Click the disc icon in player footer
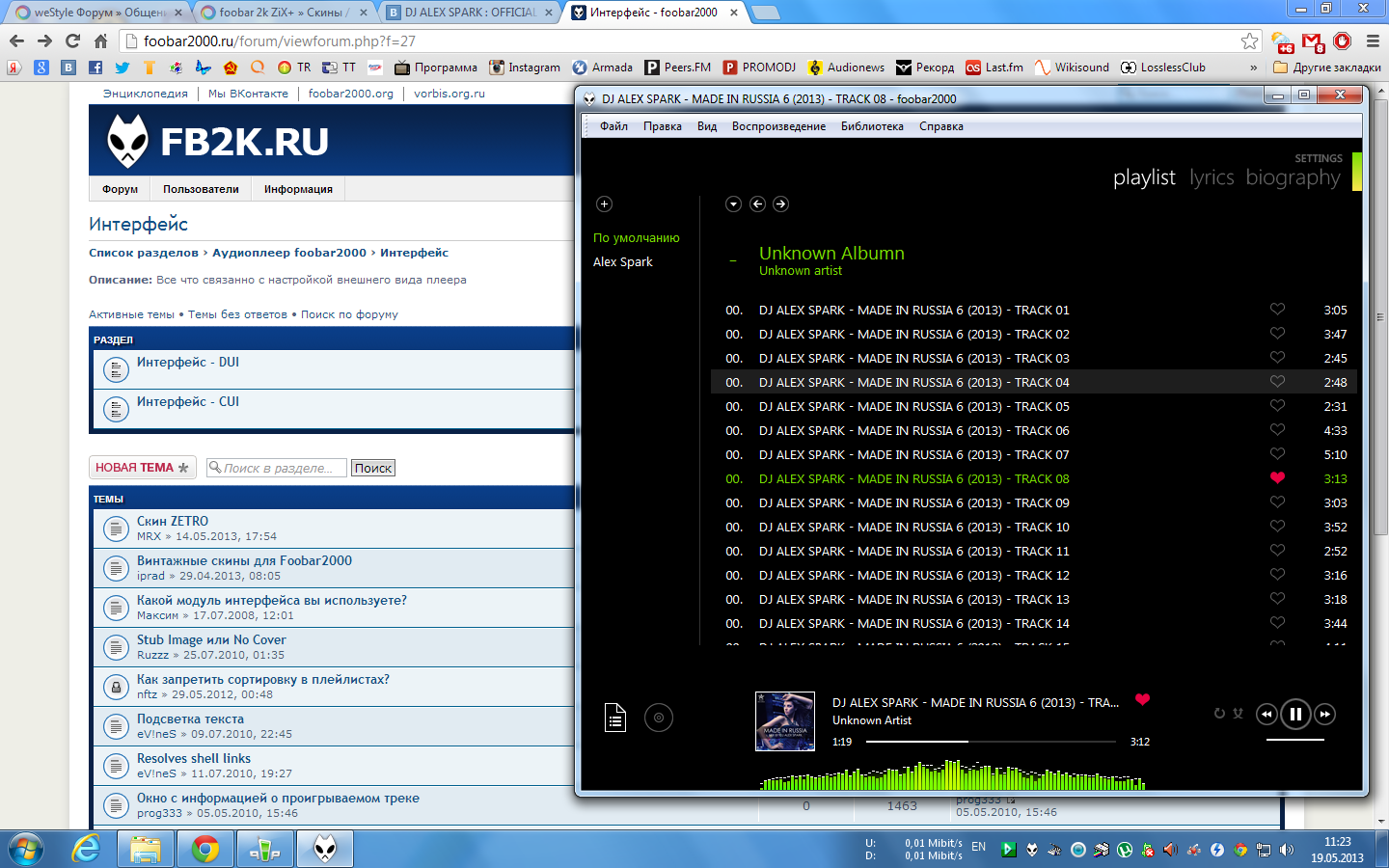 [x=659, y=718]
